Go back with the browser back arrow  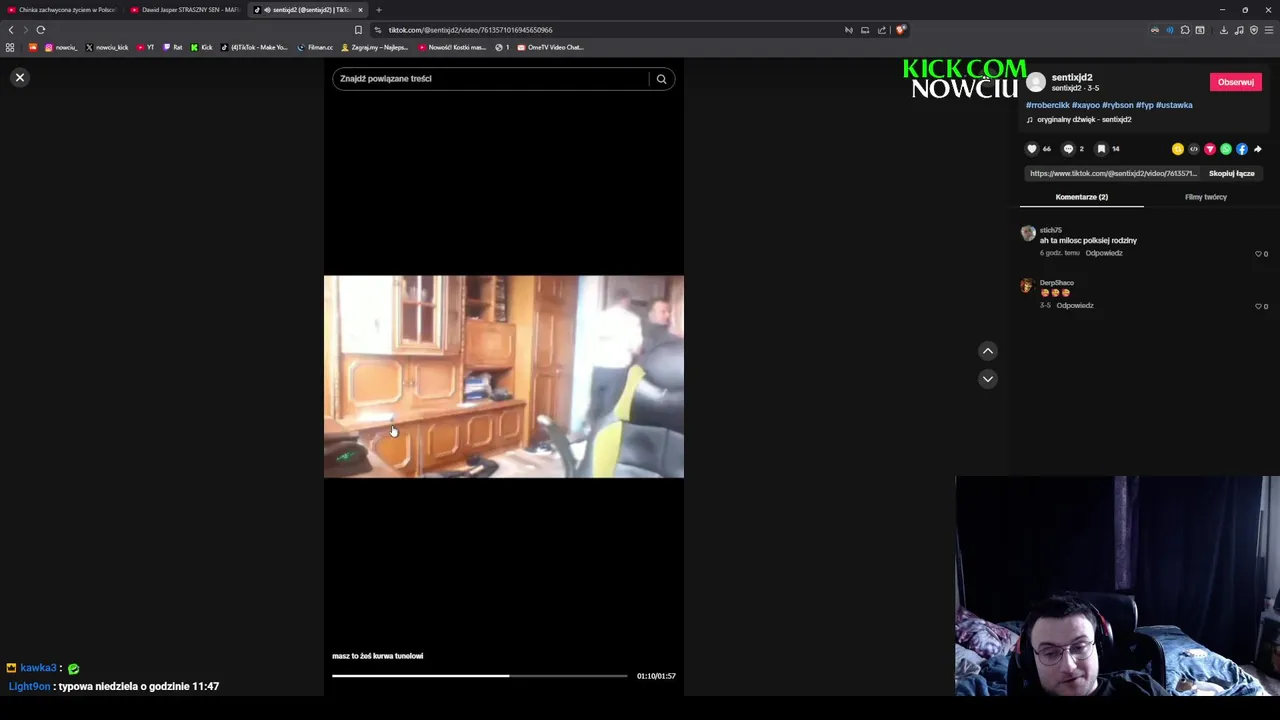click(x=11, y=30)
